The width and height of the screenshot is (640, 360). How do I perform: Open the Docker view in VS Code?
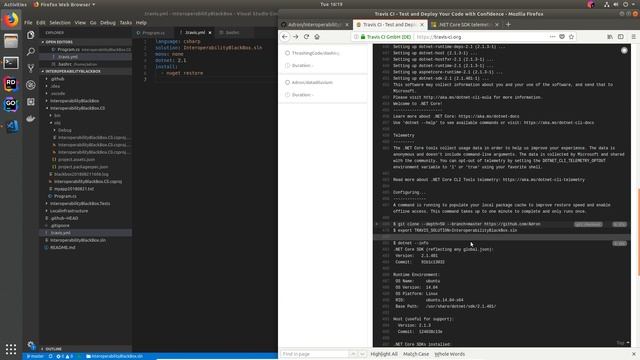tap(31, 118)
